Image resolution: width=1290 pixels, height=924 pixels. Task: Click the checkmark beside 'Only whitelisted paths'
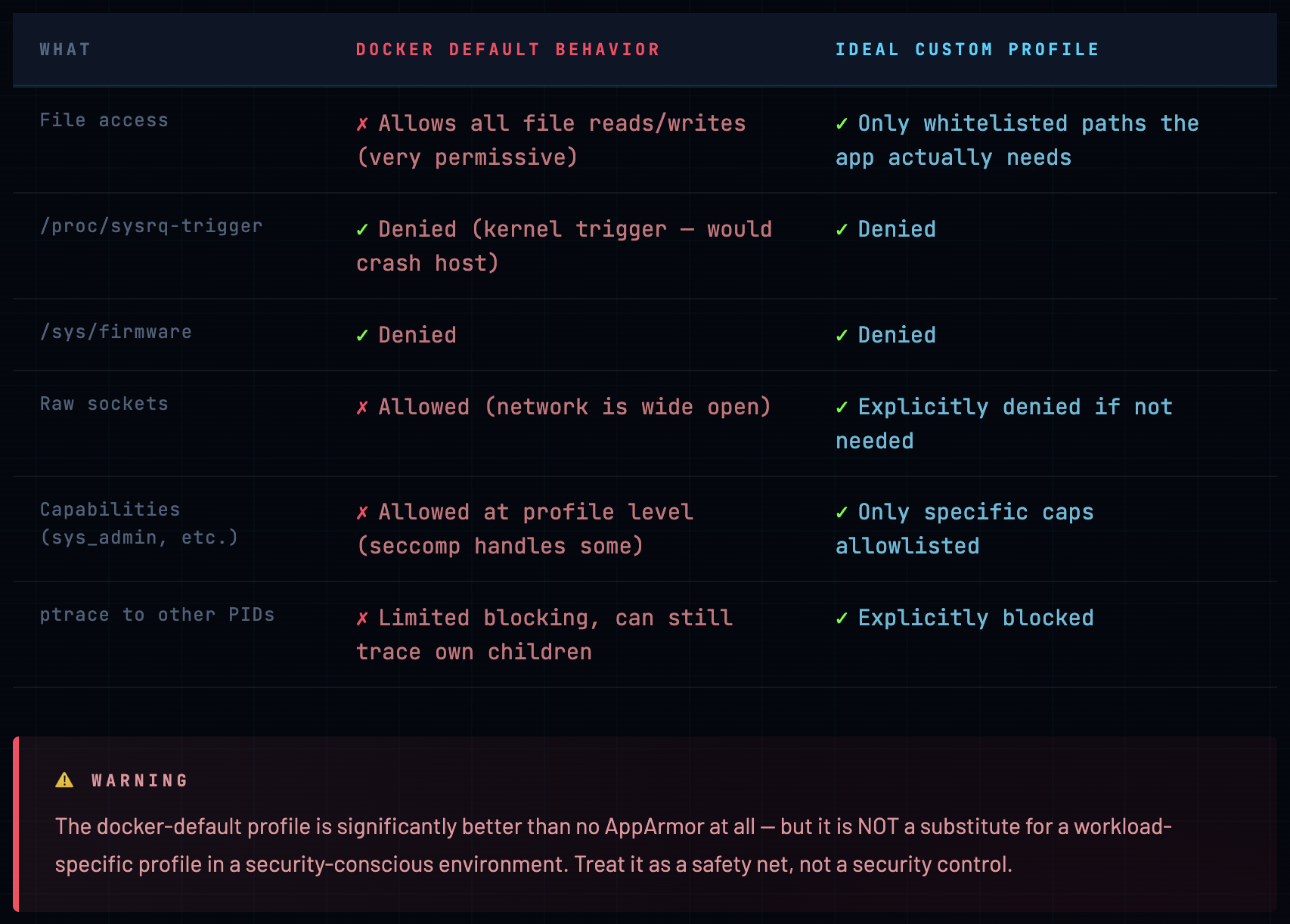842,122
